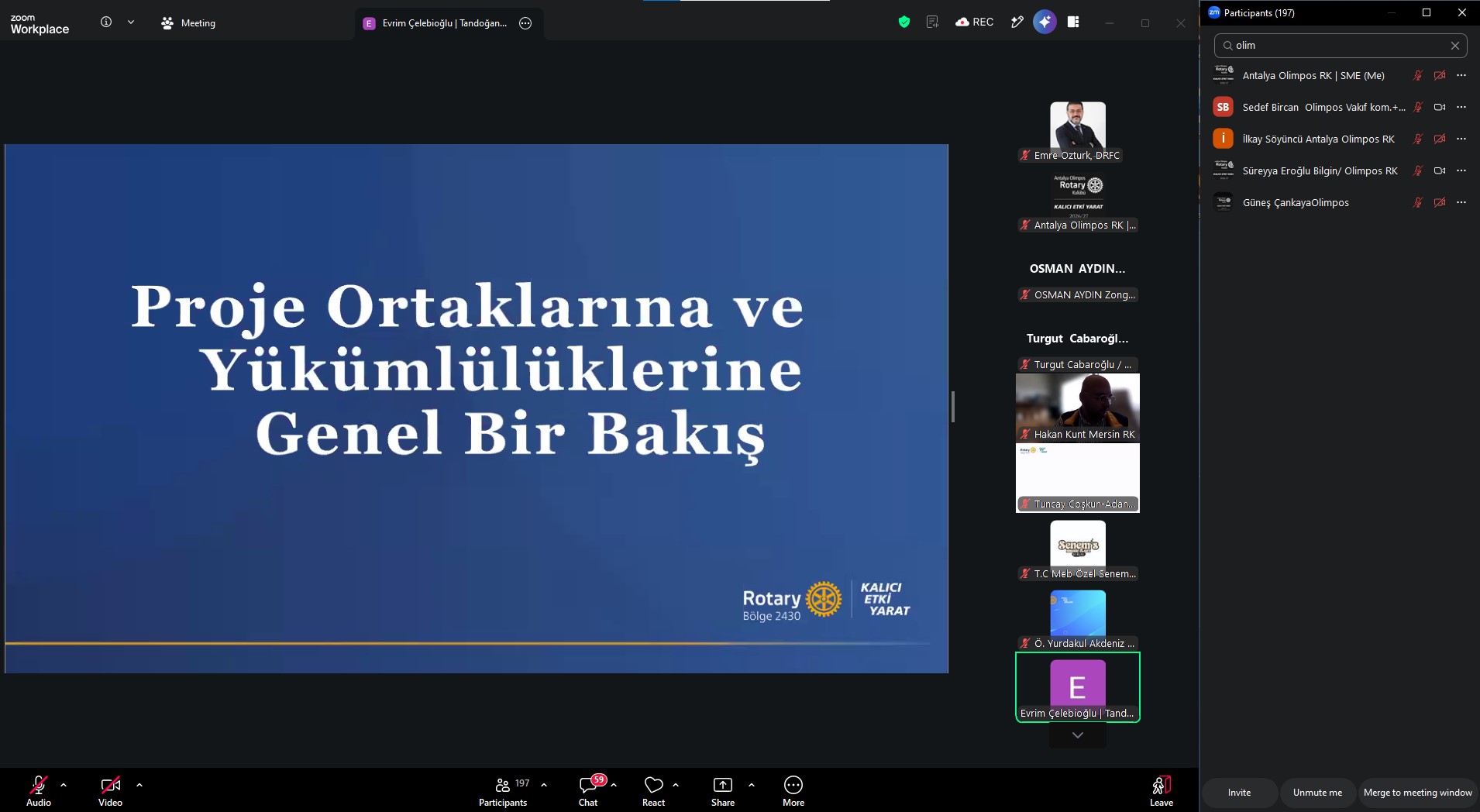Click the green encryption shield icon

903,22
